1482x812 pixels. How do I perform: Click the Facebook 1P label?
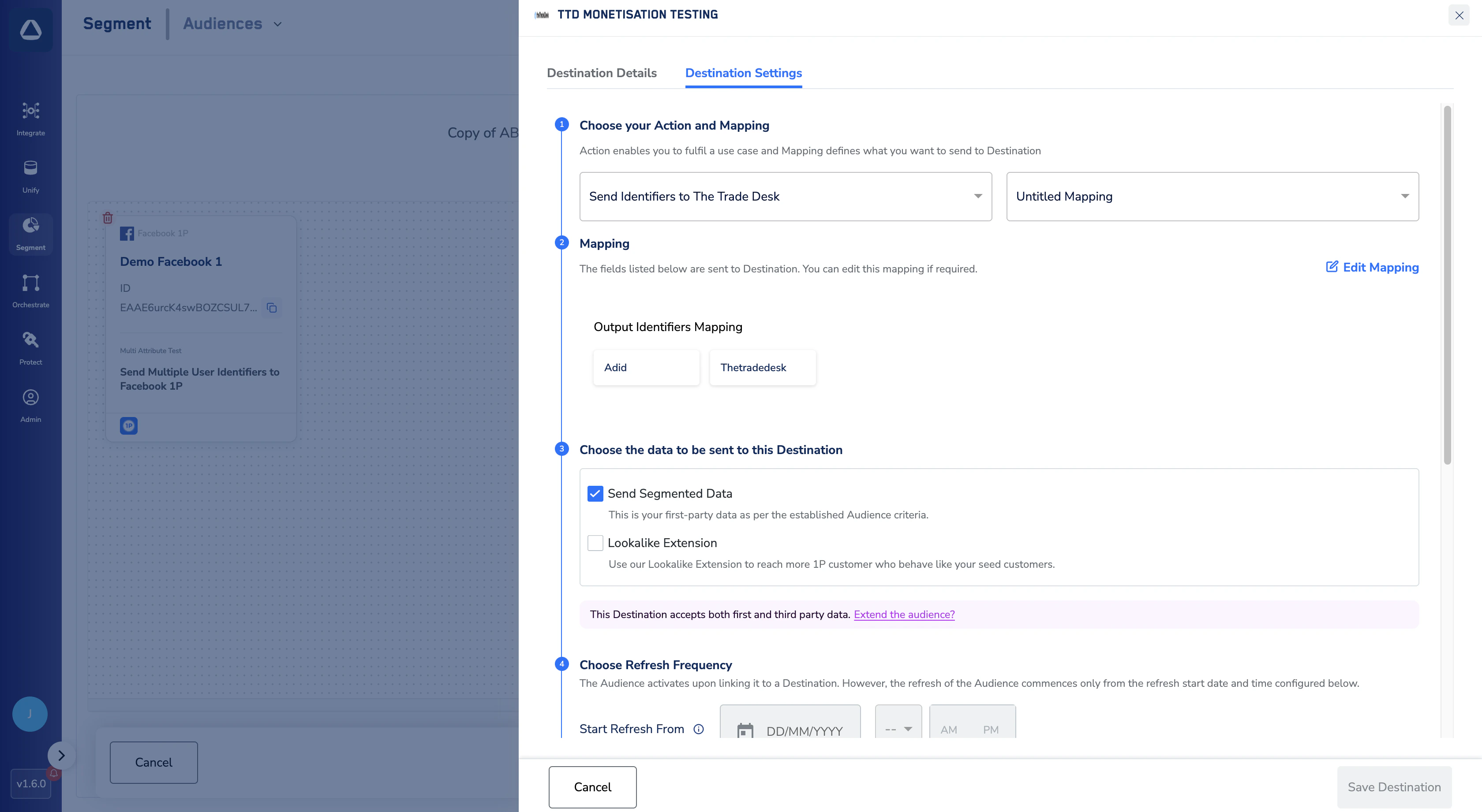(x=163, y=233)
